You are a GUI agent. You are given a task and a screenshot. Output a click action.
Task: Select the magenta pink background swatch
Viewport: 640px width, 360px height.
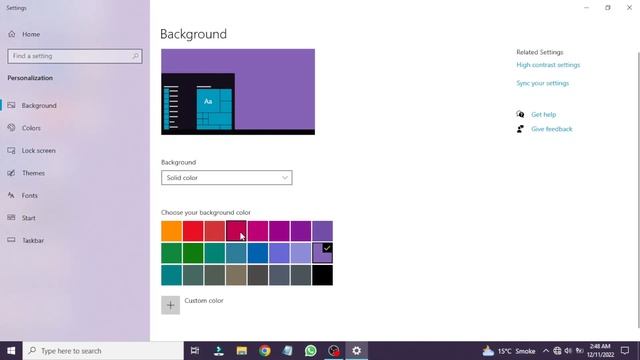tap(258, 231)
